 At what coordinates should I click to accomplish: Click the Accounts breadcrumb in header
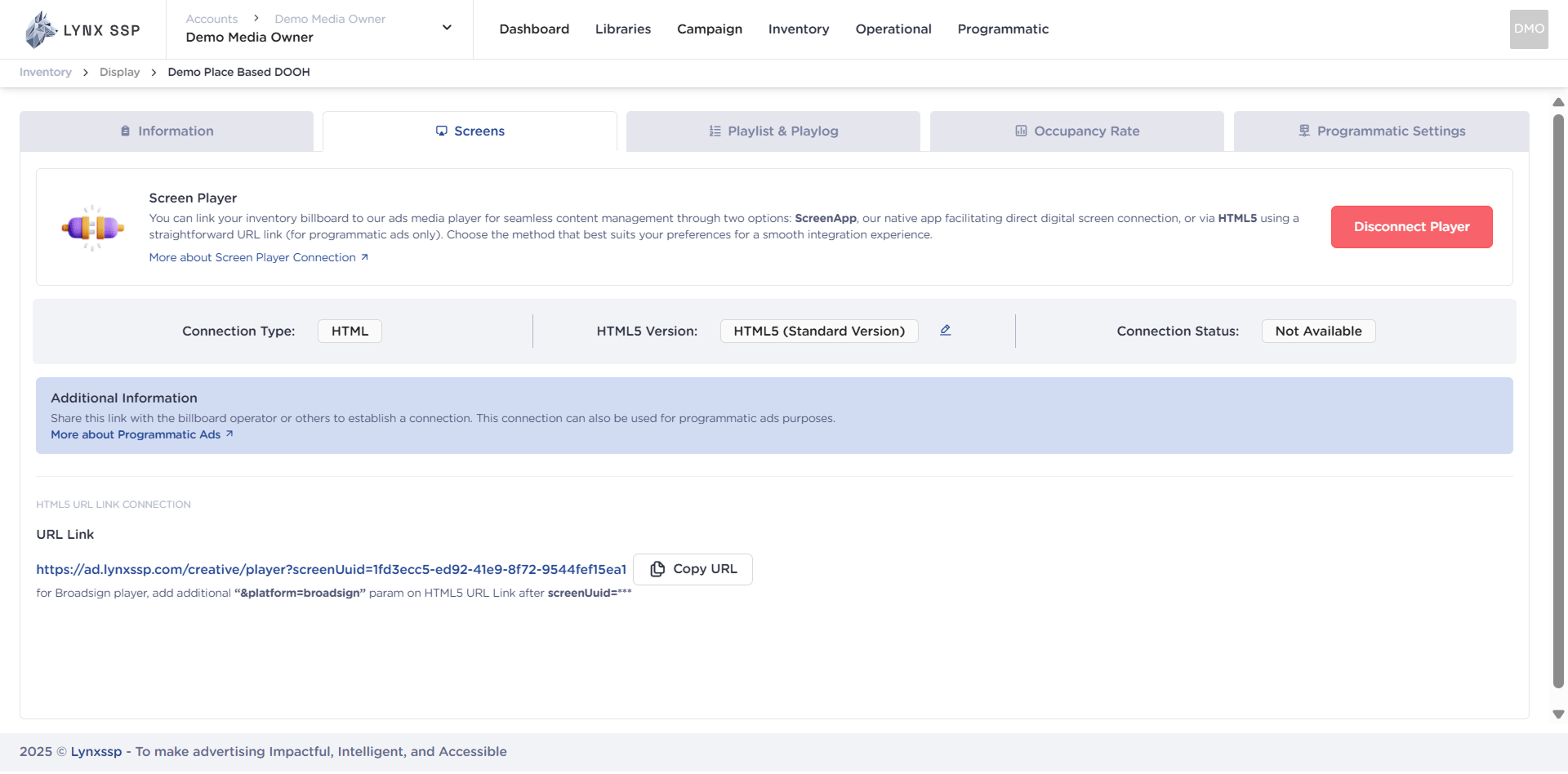point(212,19)
